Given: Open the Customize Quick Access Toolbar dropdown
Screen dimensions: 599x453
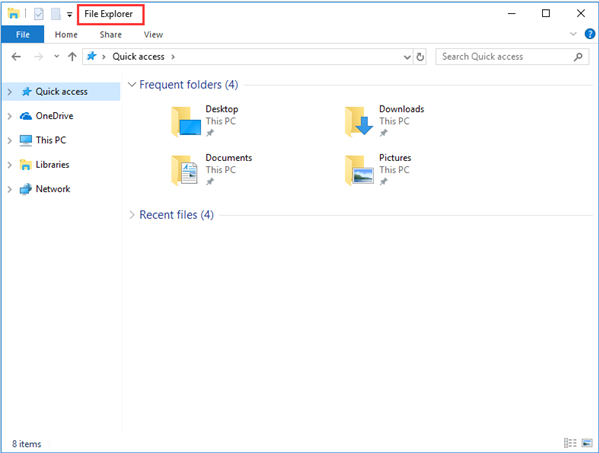Looking at the screenshot, I should [x=70, y=15].
